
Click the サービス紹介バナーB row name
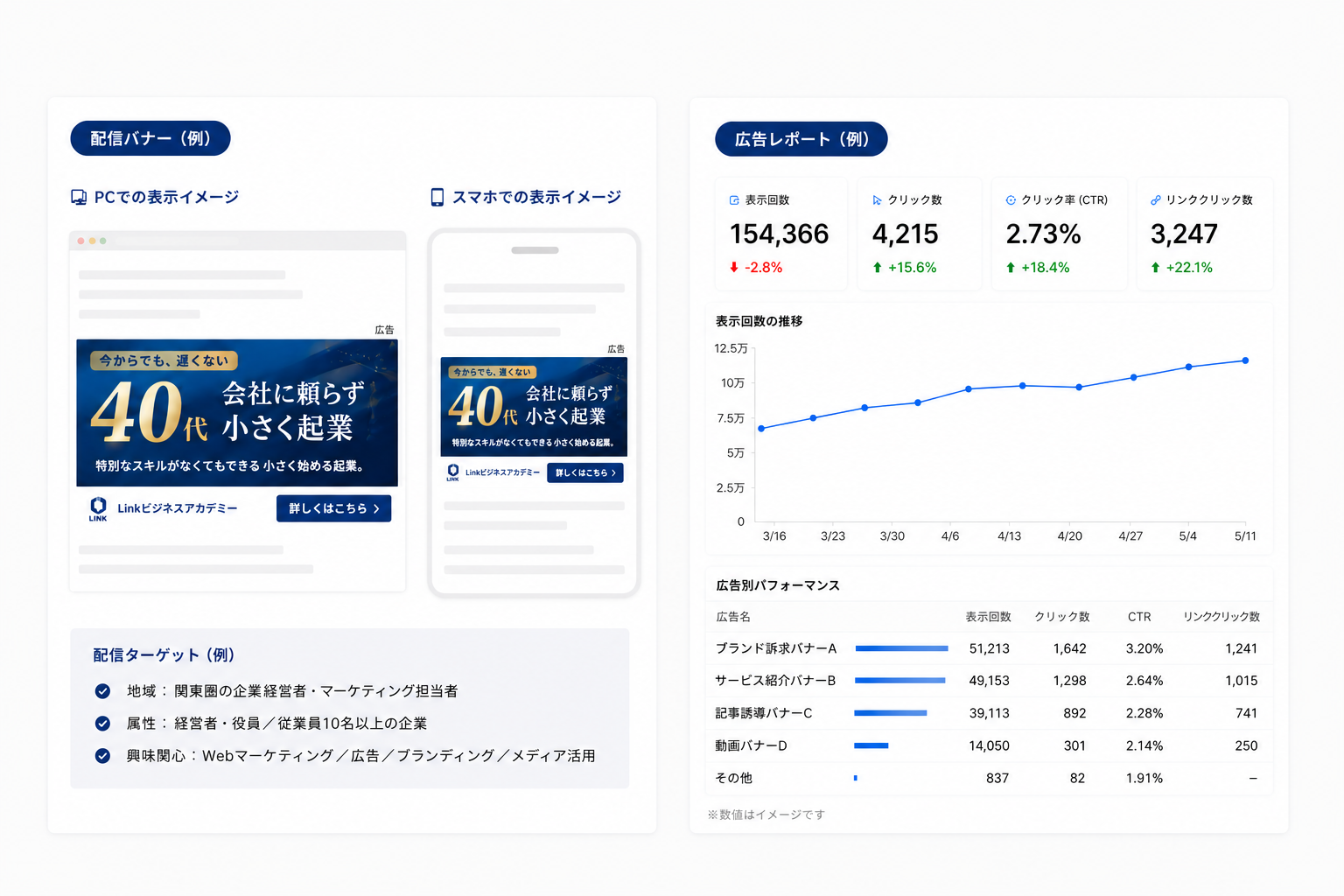tap(775, 681)
